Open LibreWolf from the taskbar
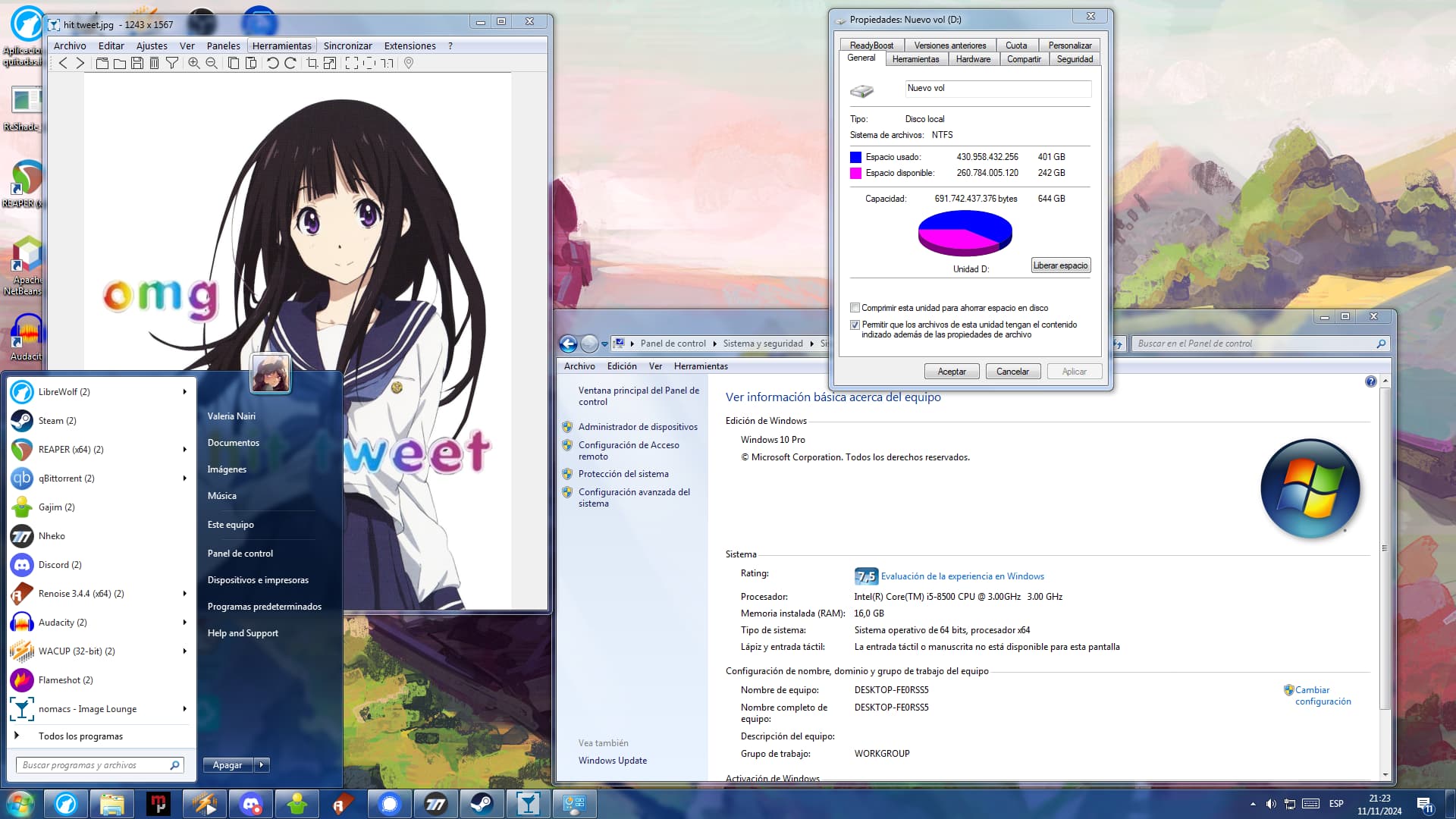Viewport: 1456px width, 819px height. tap(66, 804)
